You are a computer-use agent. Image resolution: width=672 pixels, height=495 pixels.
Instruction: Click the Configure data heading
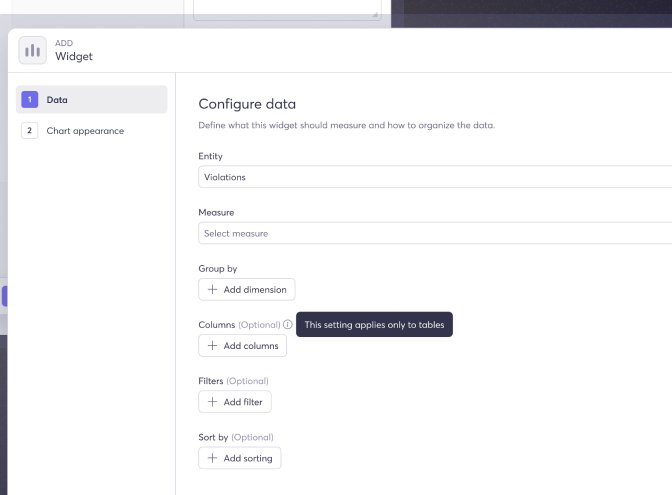[247, 104]
